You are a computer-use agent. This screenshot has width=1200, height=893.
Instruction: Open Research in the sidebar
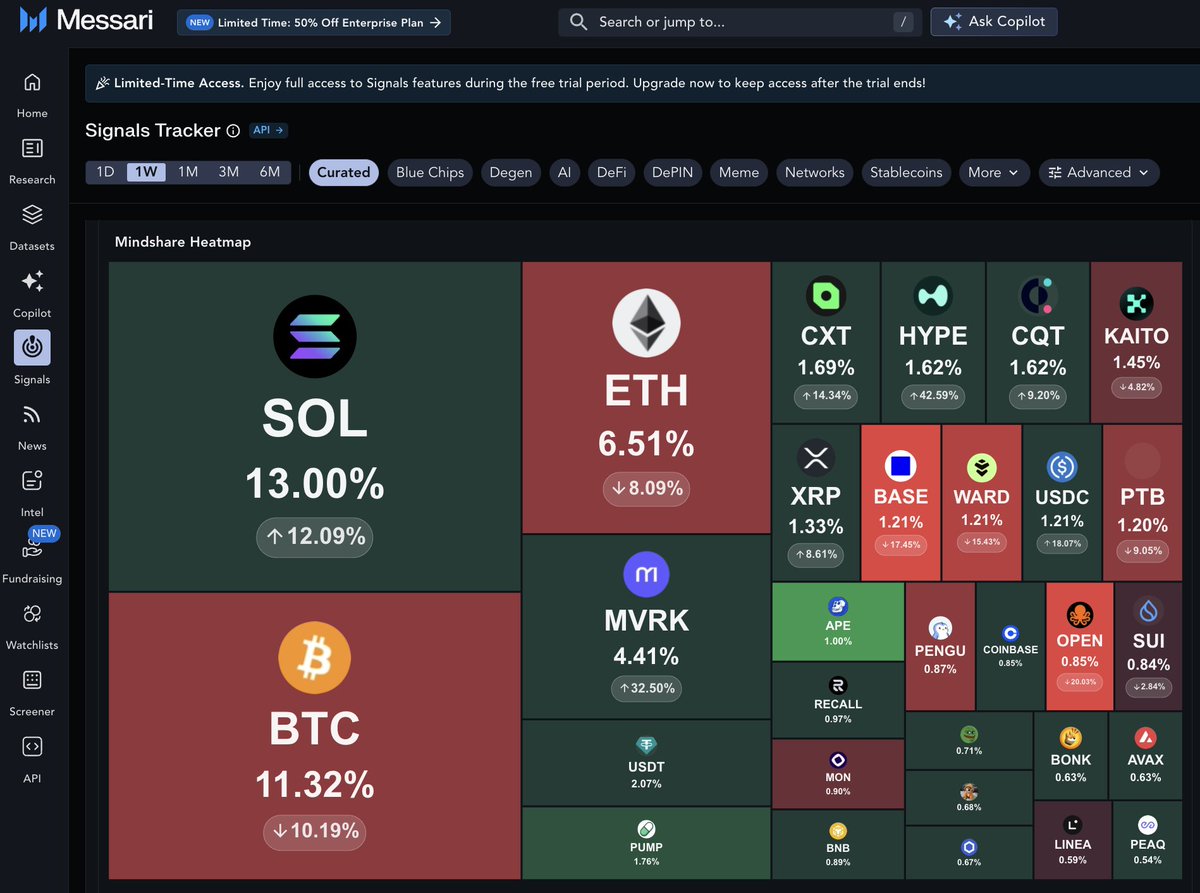[32, 161]
